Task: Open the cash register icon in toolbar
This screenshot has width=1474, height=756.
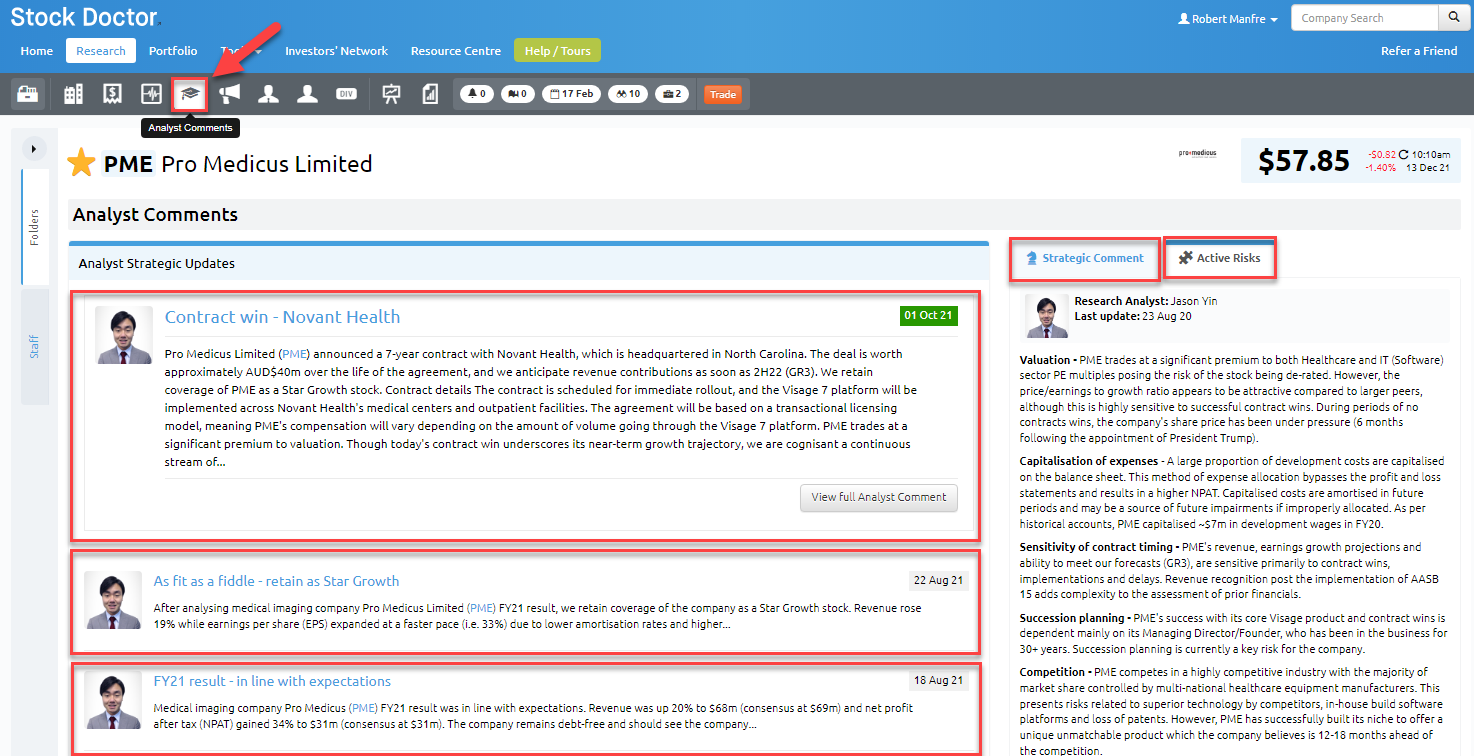Action: [28, 94]
